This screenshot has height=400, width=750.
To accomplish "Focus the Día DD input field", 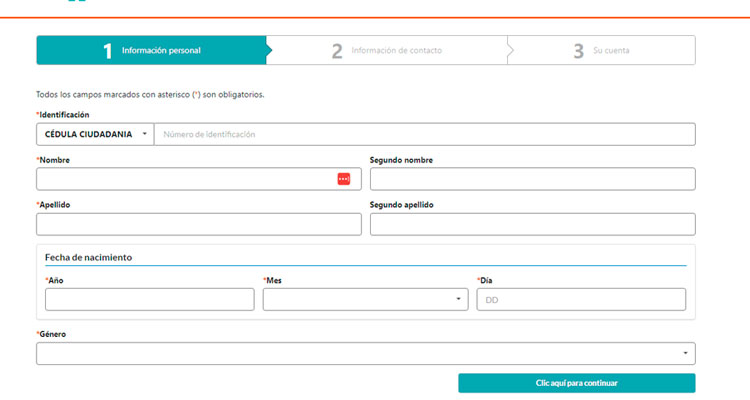I will point(581,300).
